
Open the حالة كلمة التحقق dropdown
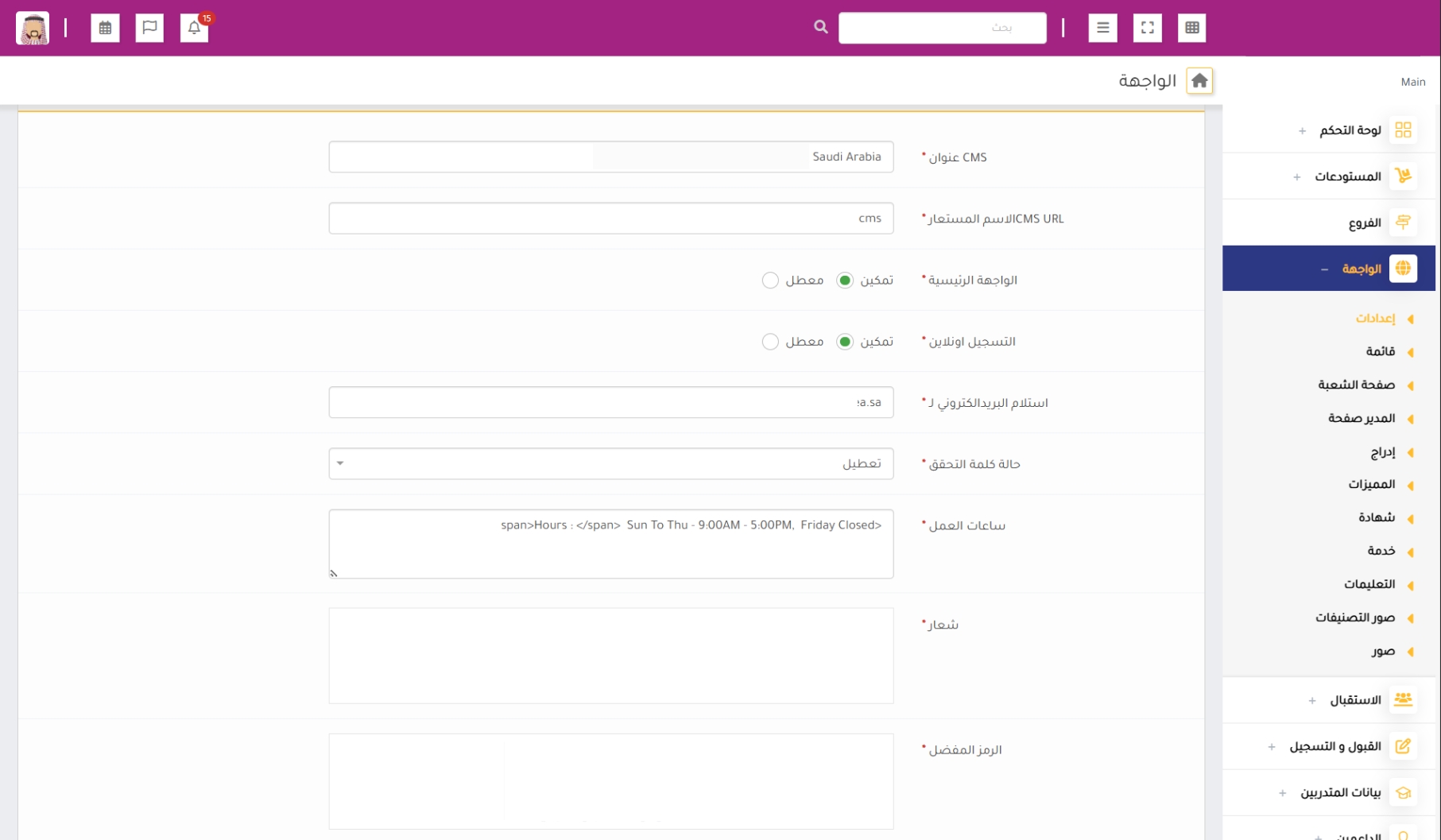(x=610, y=464)
